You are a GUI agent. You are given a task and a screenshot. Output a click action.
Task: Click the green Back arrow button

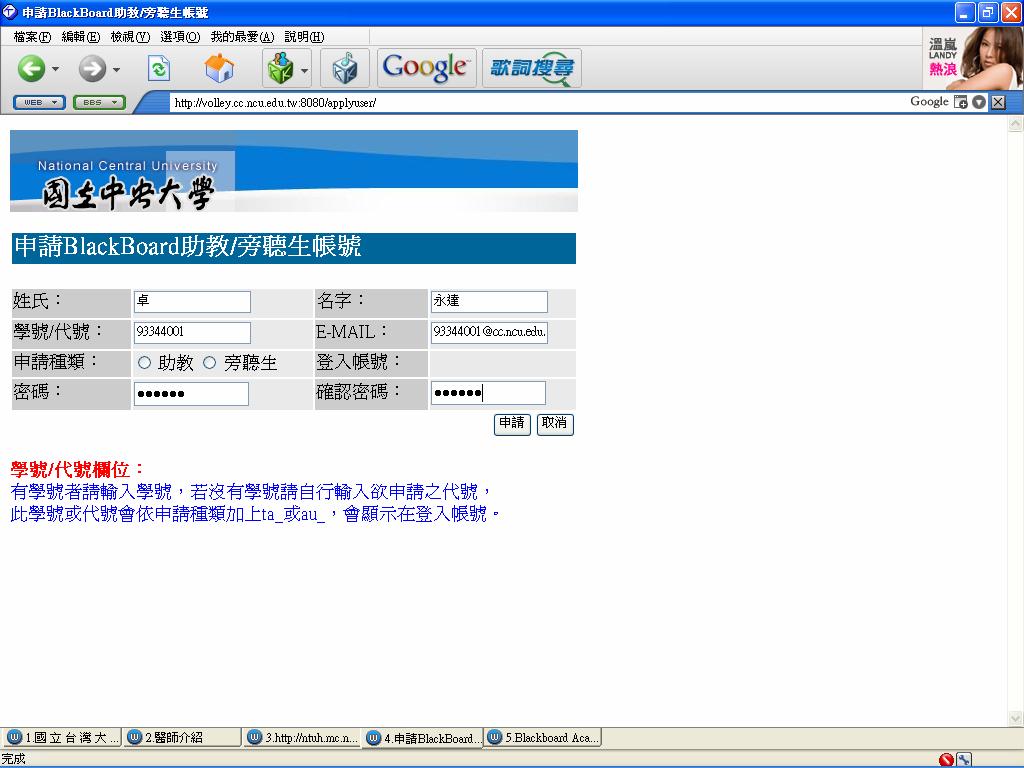click(32, 69)
